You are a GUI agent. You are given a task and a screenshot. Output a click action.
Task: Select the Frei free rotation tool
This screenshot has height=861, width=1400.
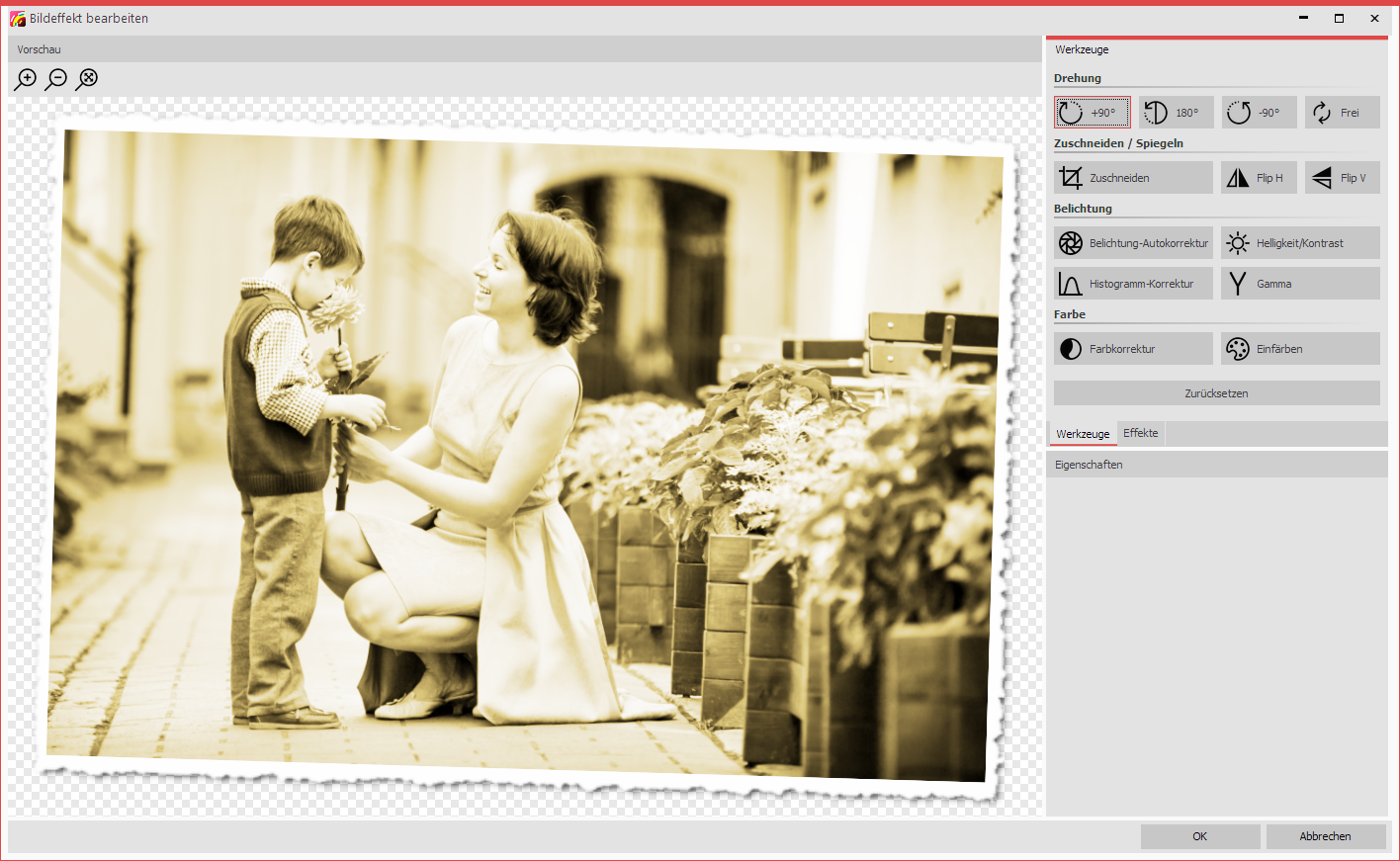pyautogui.click(x=1342, y=113)
